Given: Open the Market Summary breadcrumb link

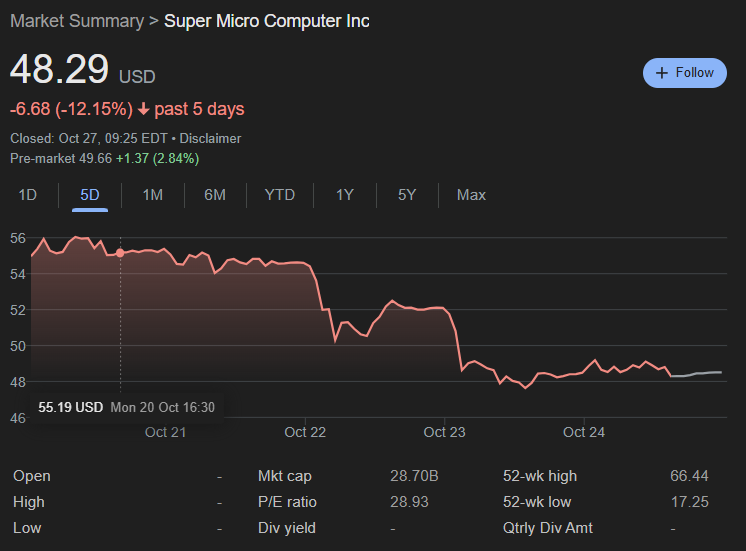Looking at the screenshot, I should point(76,21).
